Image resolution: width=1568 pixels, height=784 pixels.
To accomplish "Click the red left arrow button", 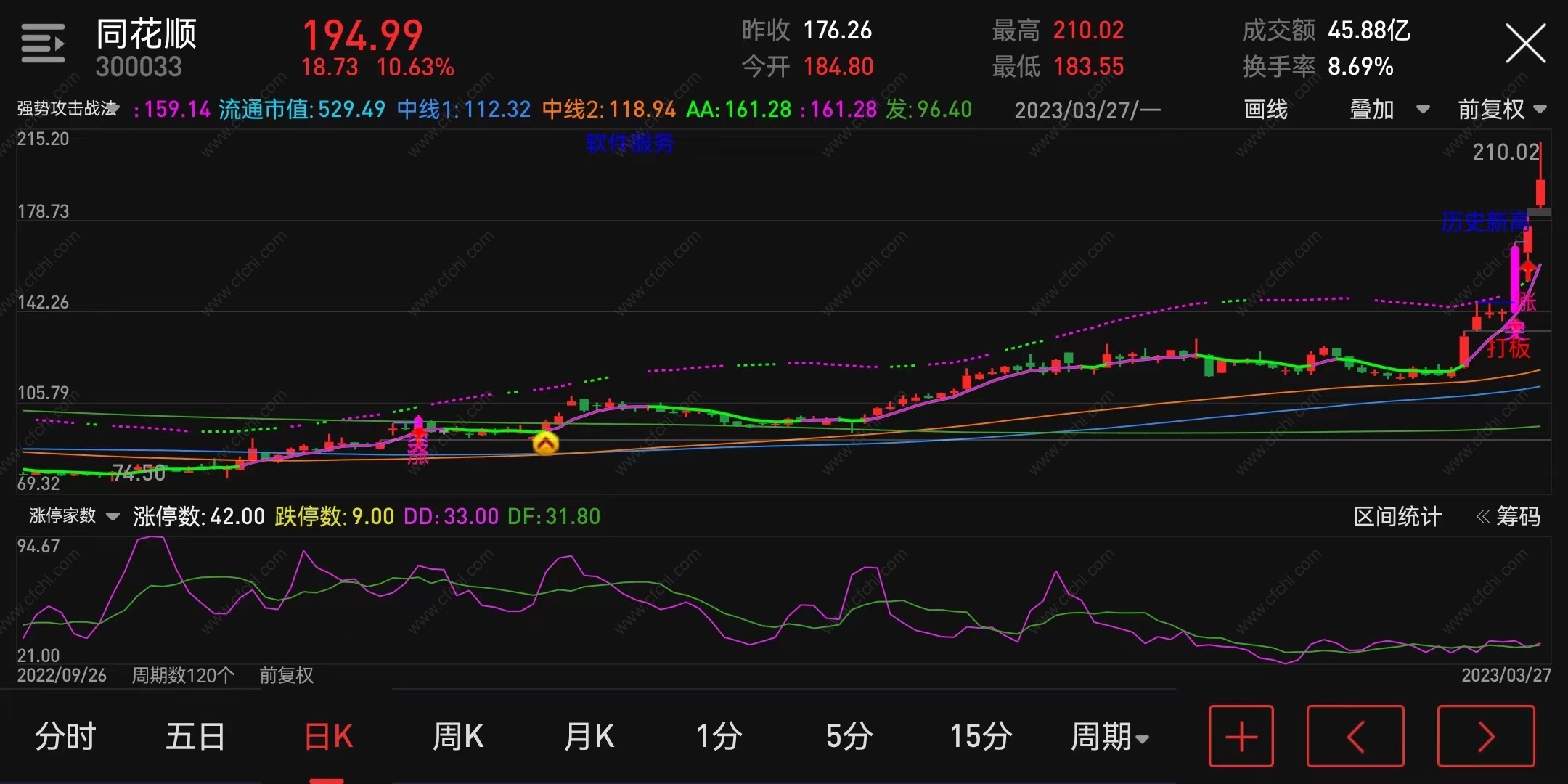I will [1355, 736].
